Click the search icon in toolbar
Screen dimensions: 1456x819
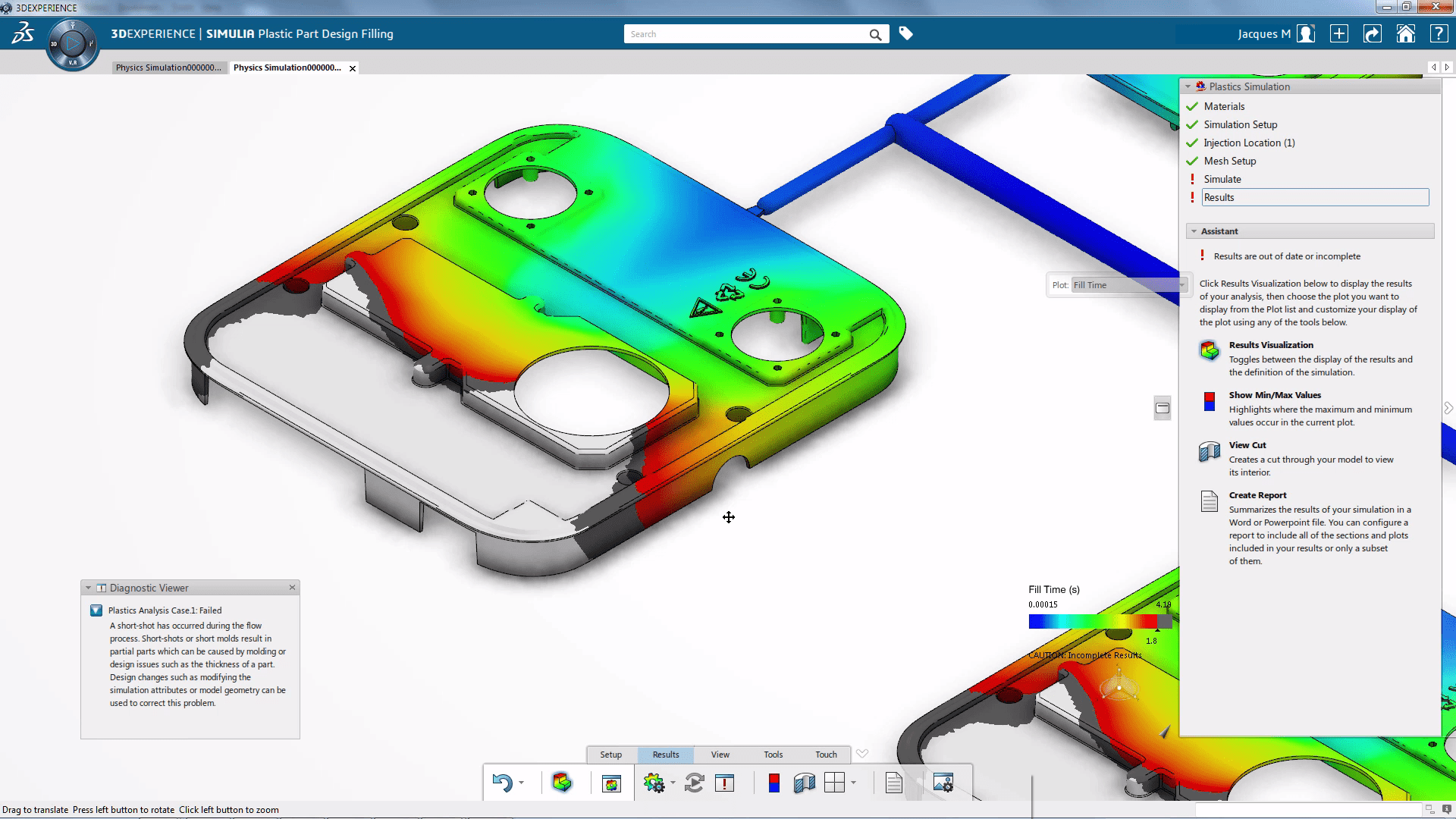875,34
